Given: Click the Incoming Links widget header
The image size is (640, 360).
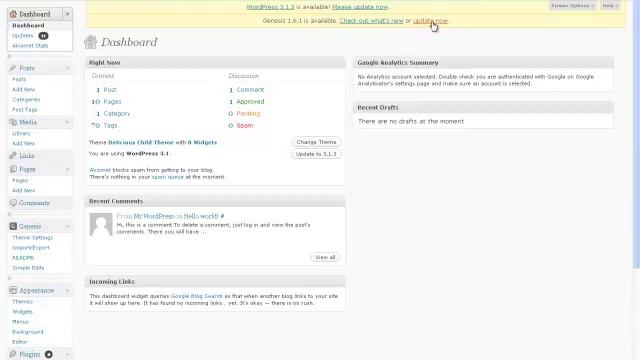Looking at the screenshot, I should [215, 282].
